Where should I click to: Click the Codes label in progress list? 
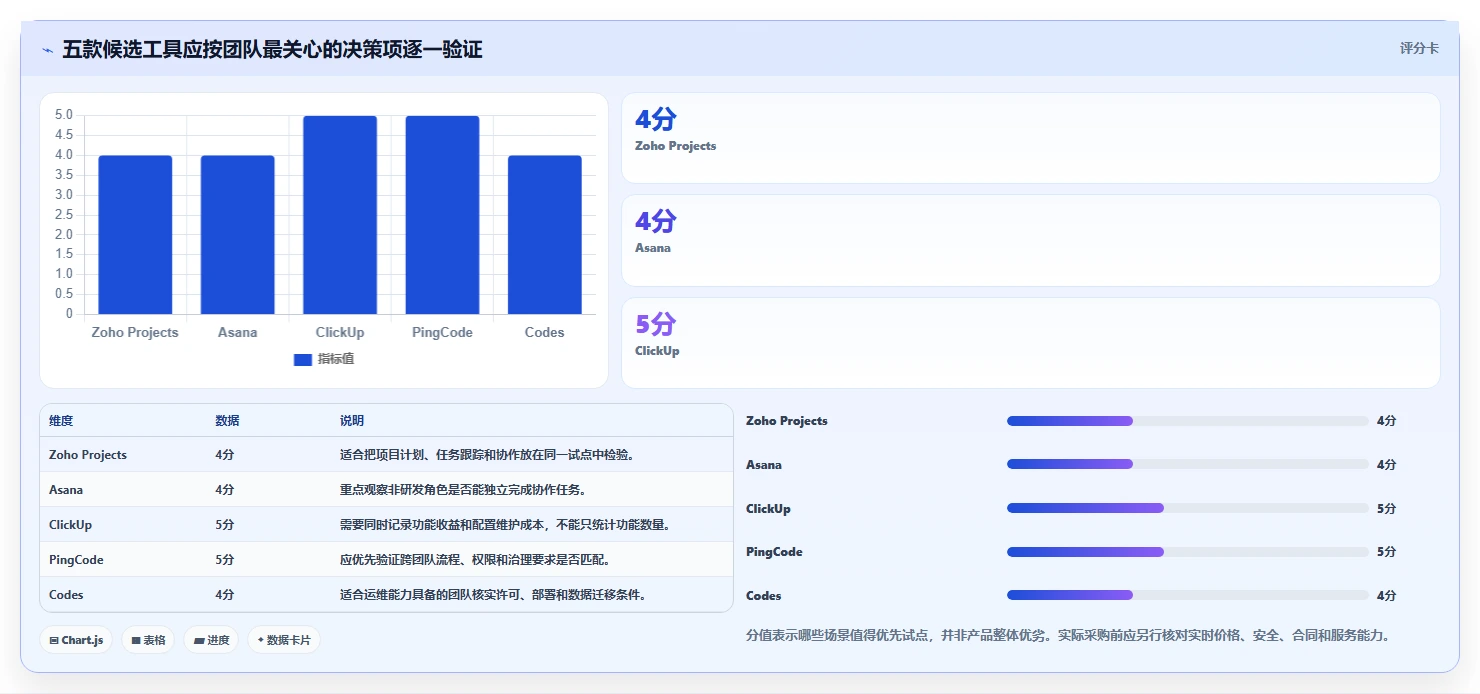764,596
